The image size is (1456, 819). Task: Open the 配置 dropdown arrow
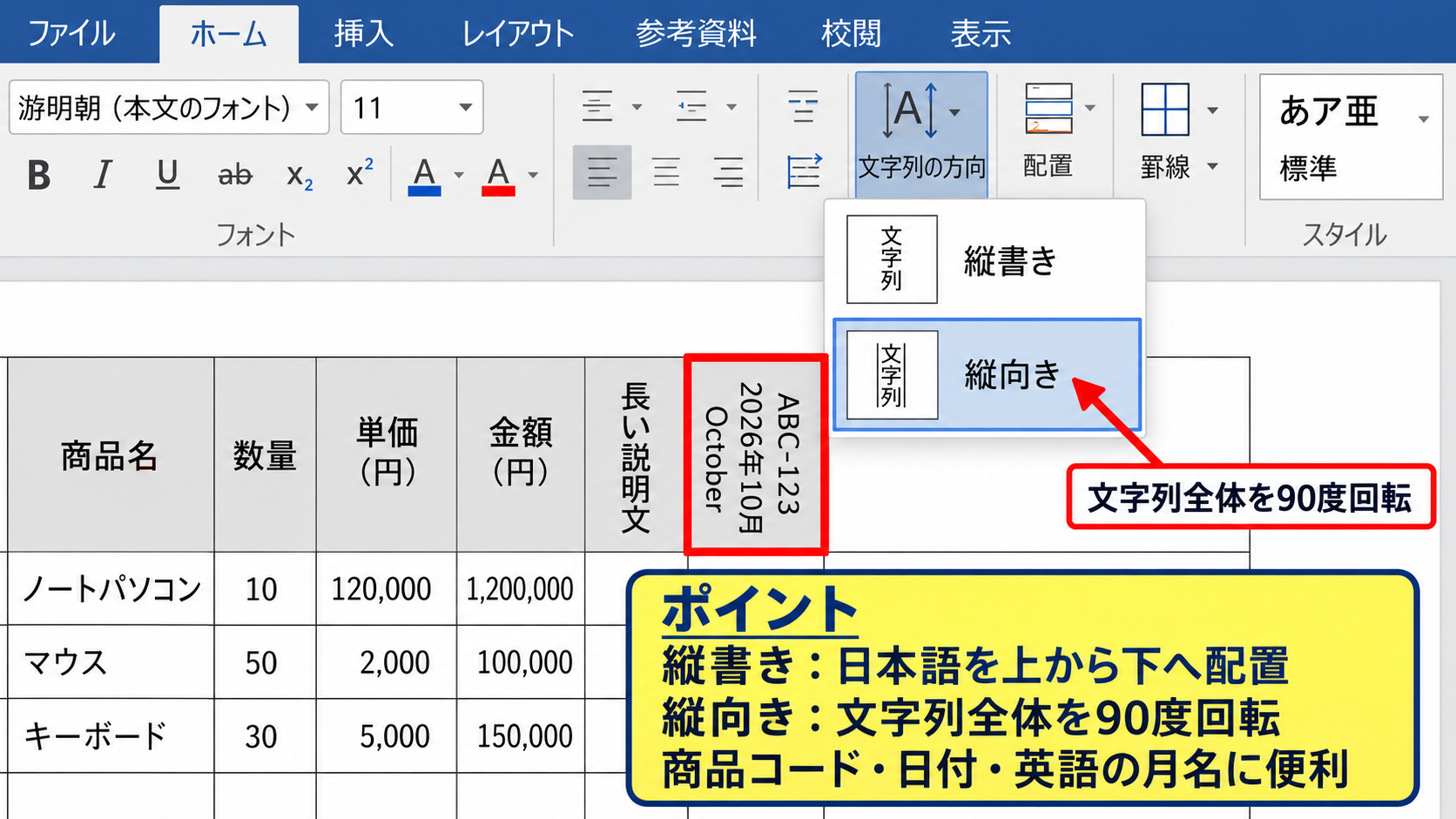tap(1089, 109)
